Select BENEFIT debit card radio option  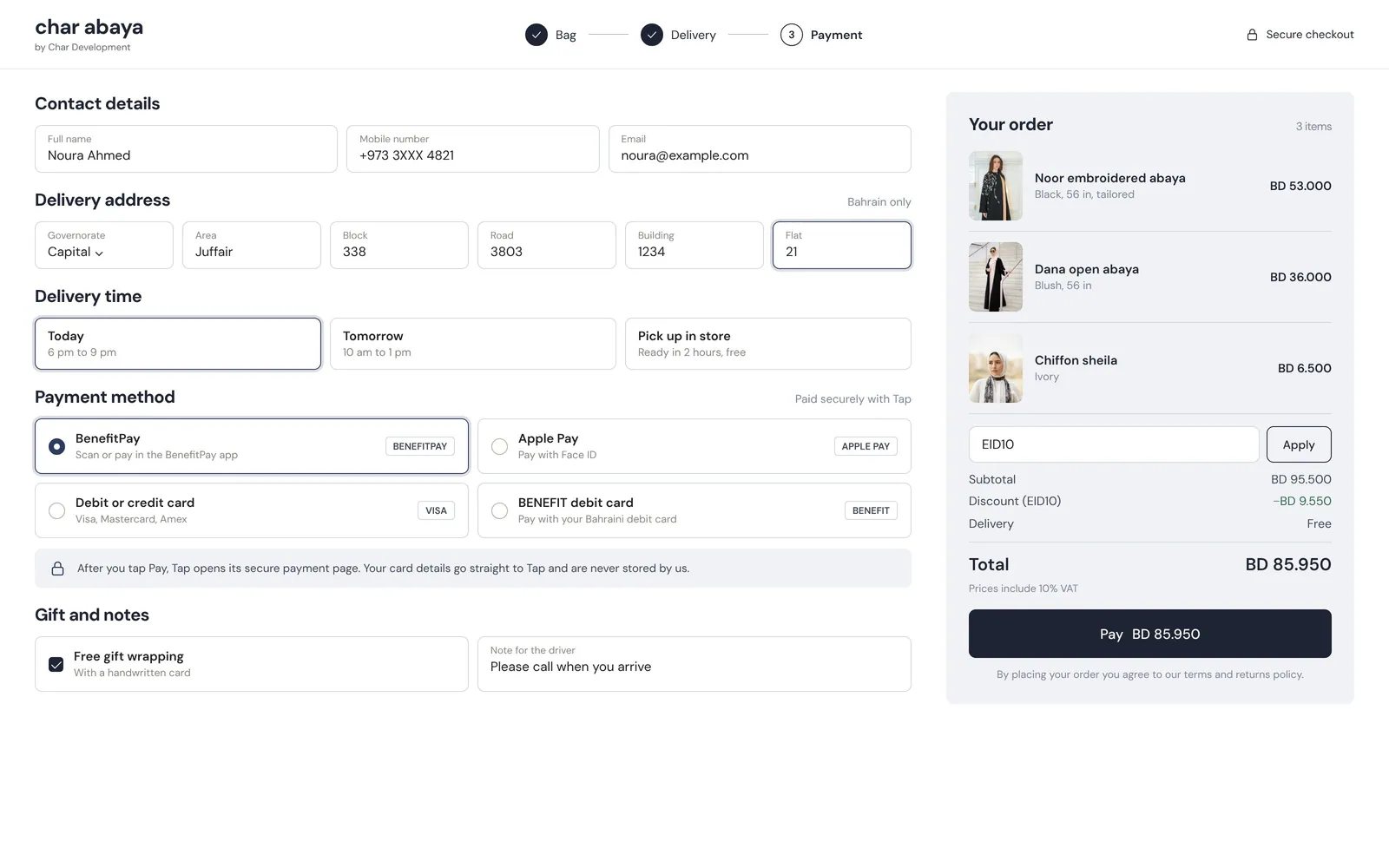pos(499,510)
